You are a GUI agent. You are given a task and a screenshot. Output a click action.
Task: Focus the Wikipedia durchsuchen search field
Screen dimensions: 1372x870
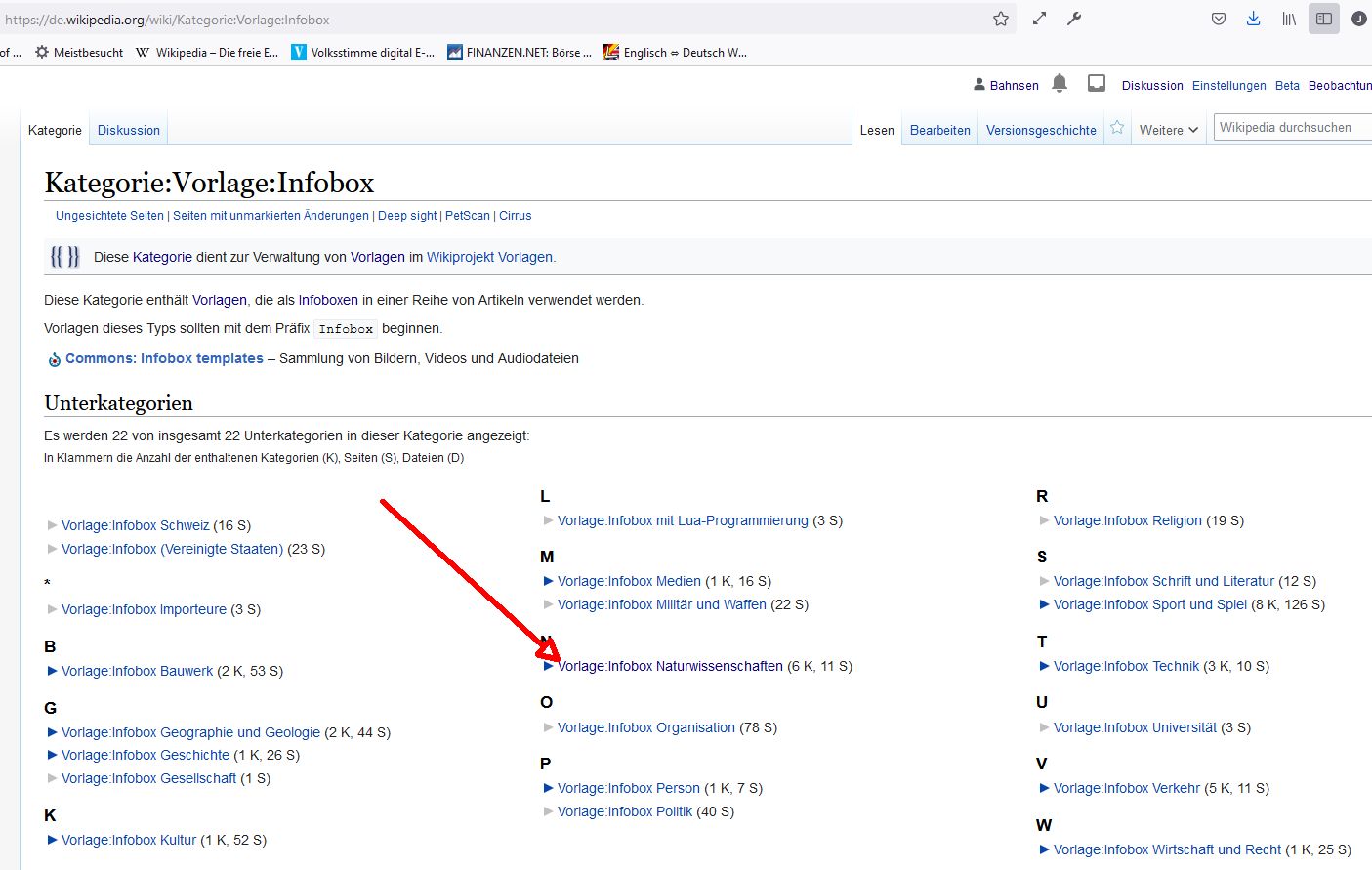tap(1292, 128)
